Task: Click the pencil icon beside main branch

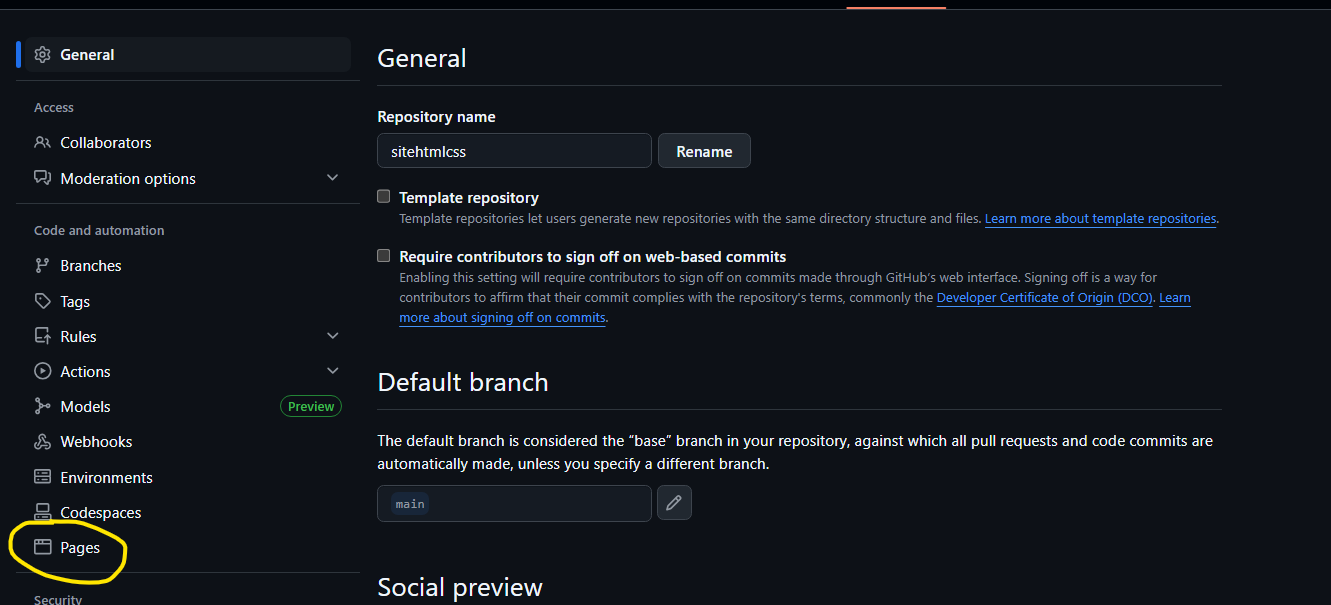Action: pyautogui.click(x=674, y=503)
